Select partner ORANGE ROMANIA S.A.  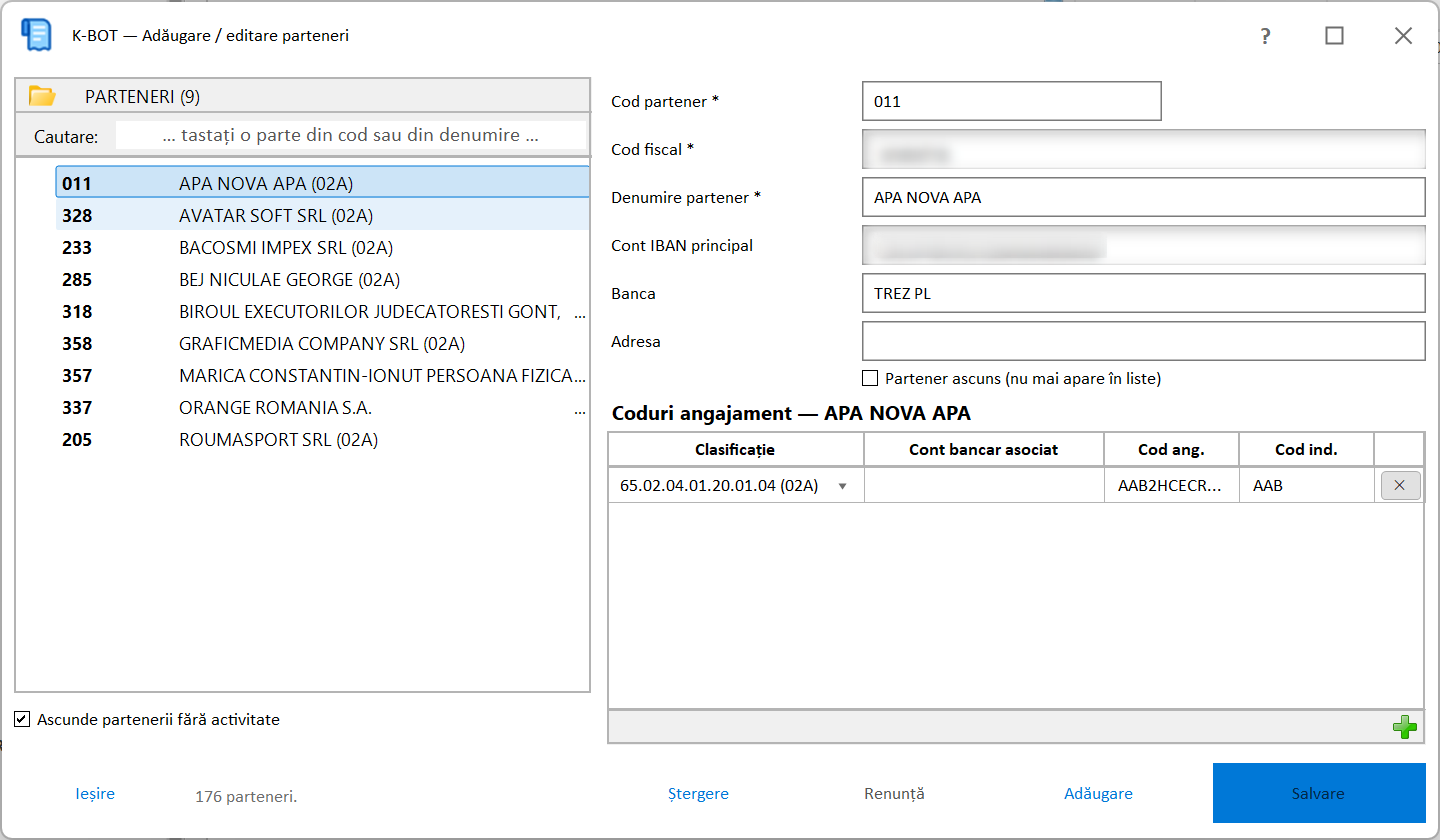[x=322, y=407]
